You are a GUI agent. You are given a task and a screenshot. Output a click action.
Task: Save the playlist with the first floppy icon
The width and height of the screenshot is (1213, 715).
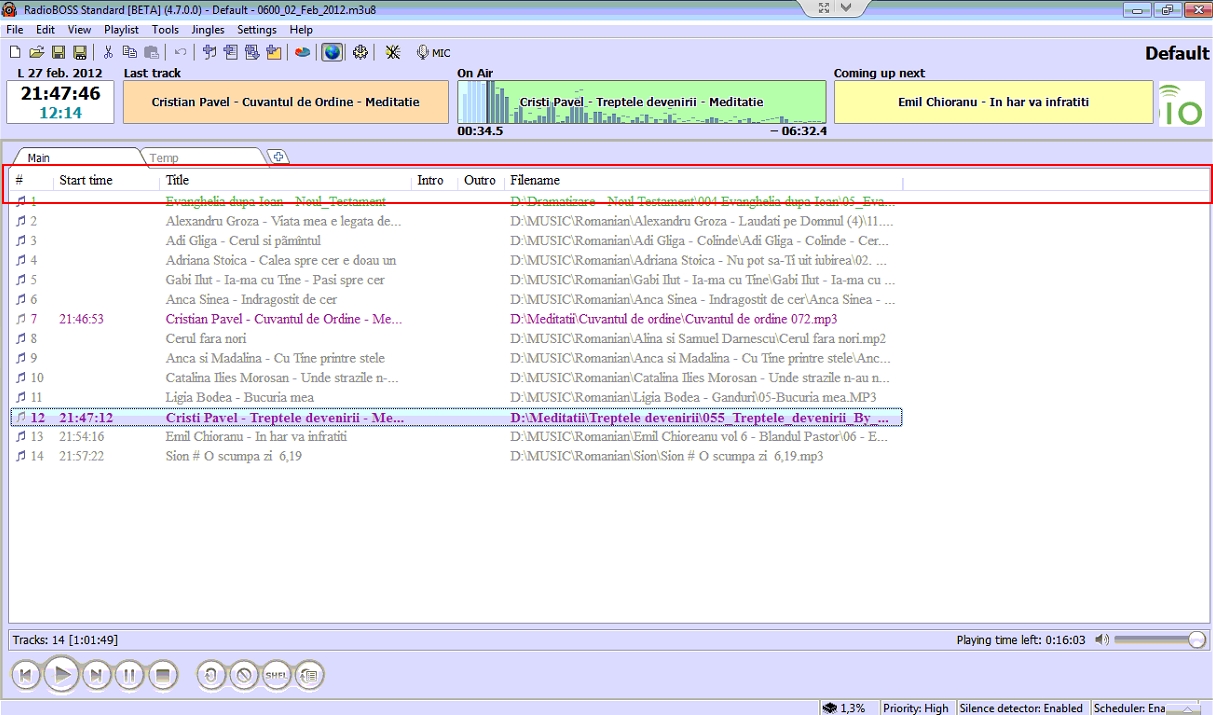click(58, 52)
